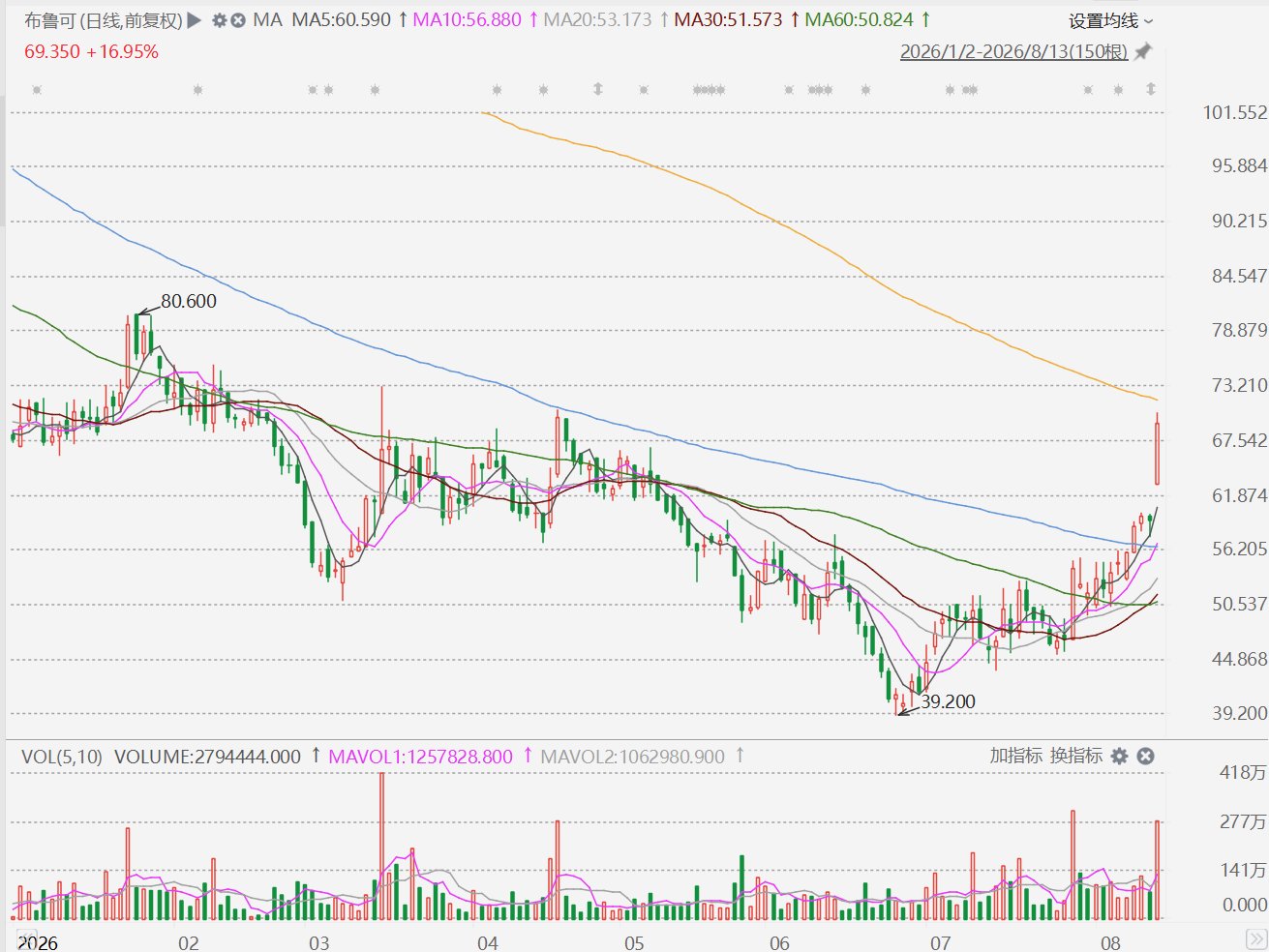Click the play triangle beside 布鲁可 title
The width and height of the screenshot is (1269, 952).
pyautogui.click(x=195, y=19)
